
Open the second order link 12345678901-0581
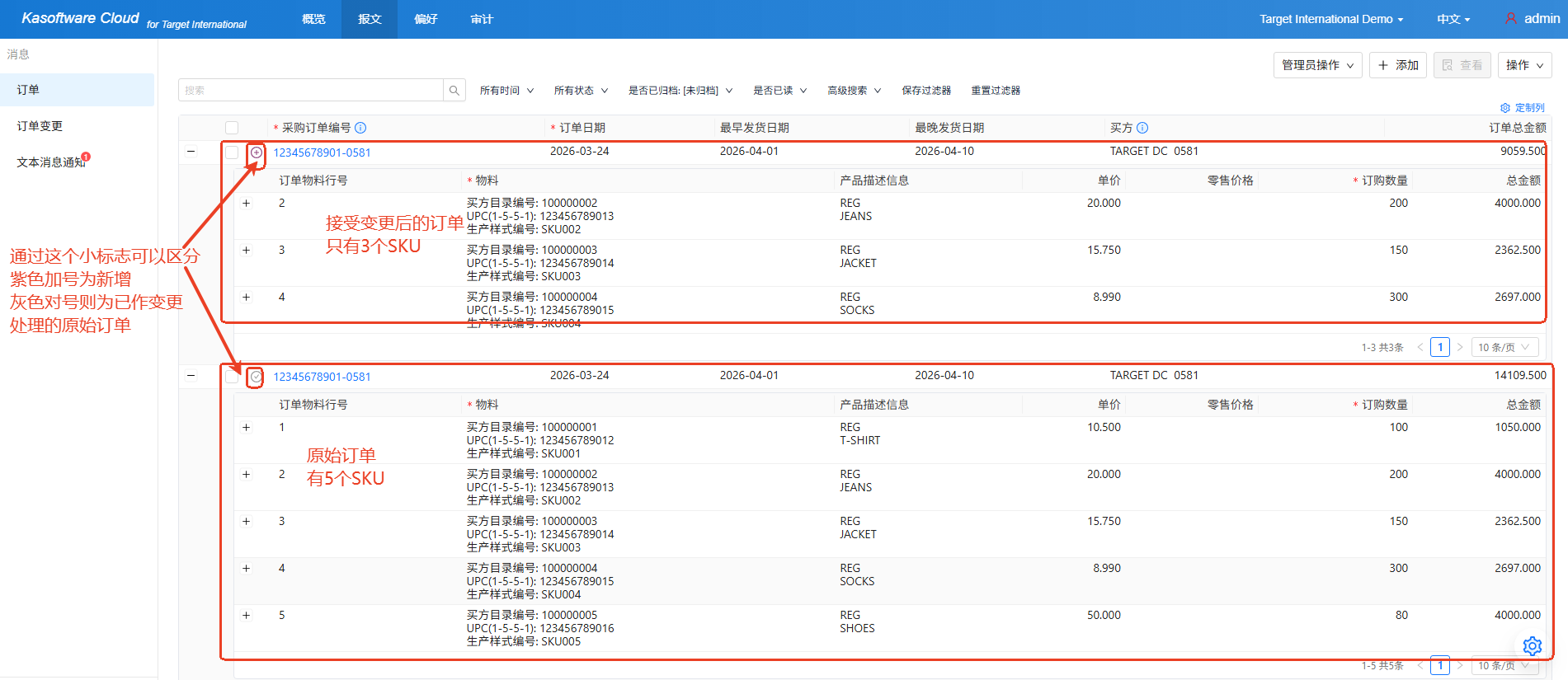[x=322, y=377]
